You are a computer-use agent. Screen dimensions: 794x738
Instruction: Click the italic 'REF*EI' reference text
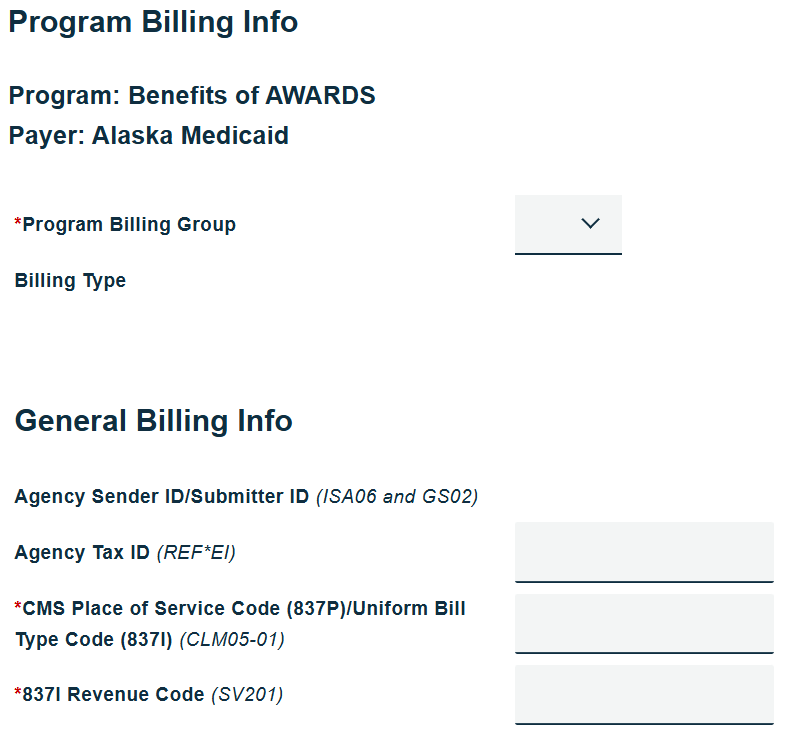[196, 553]
